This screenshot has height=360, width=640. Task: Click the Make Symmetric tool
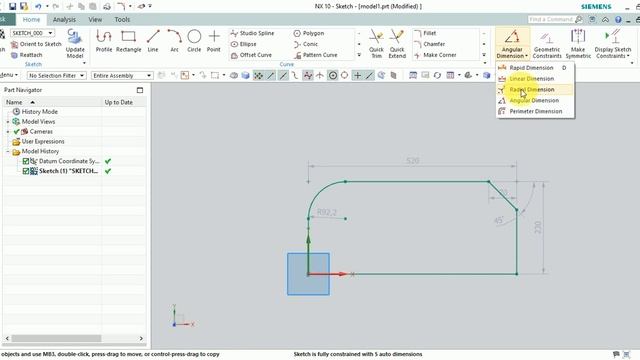tap(578, 44)
